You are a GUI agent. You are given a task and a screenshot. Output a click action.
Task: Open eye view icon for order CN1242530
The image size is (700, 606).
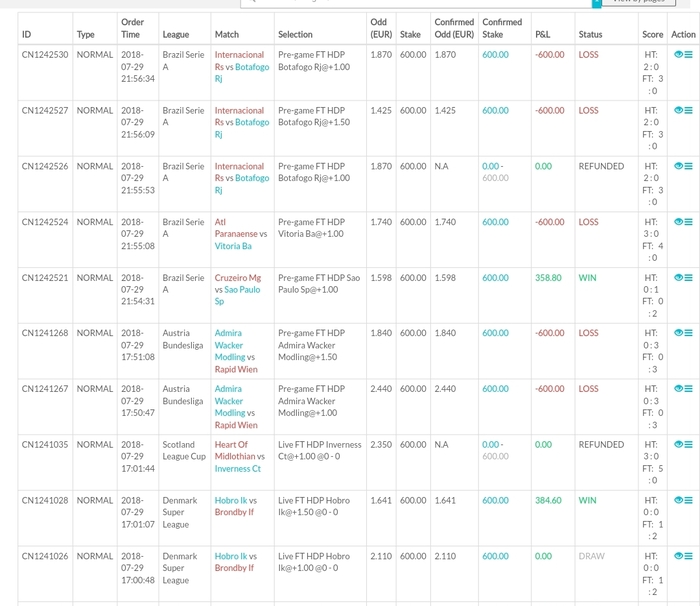[x=679, y=54]
